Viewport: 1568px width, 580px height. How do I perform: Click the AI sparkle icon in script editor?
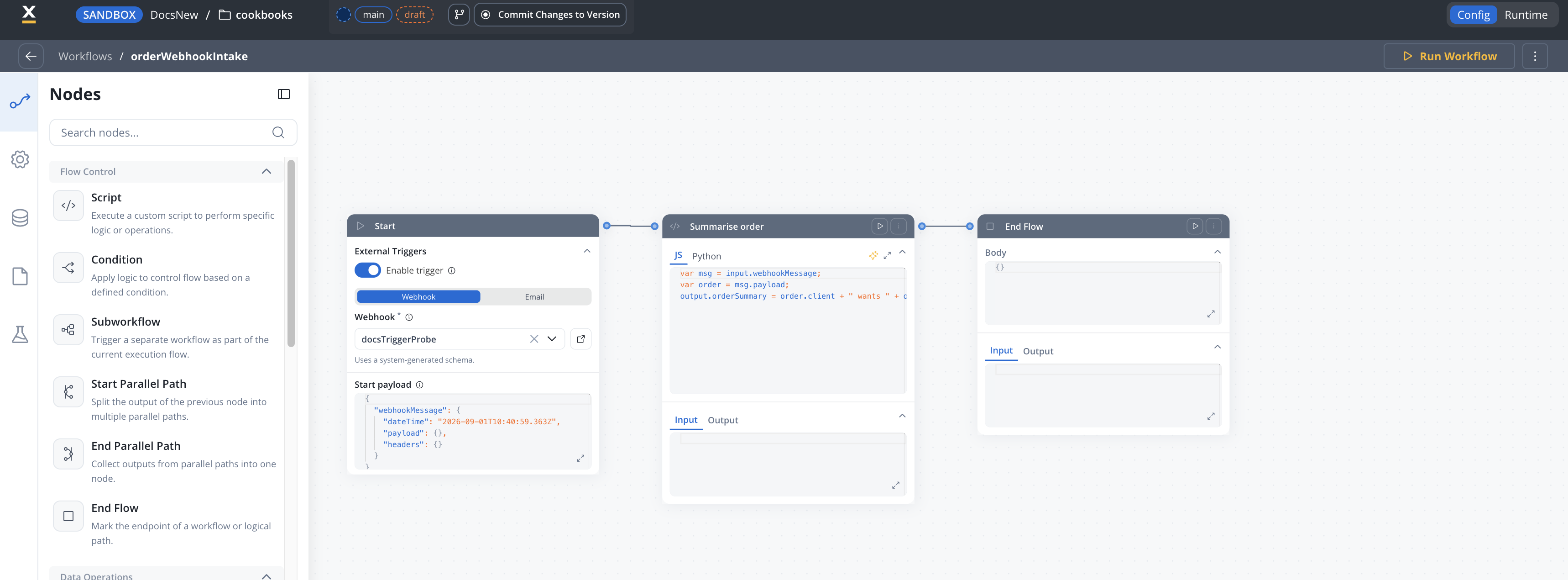click(x=873, y=255)
